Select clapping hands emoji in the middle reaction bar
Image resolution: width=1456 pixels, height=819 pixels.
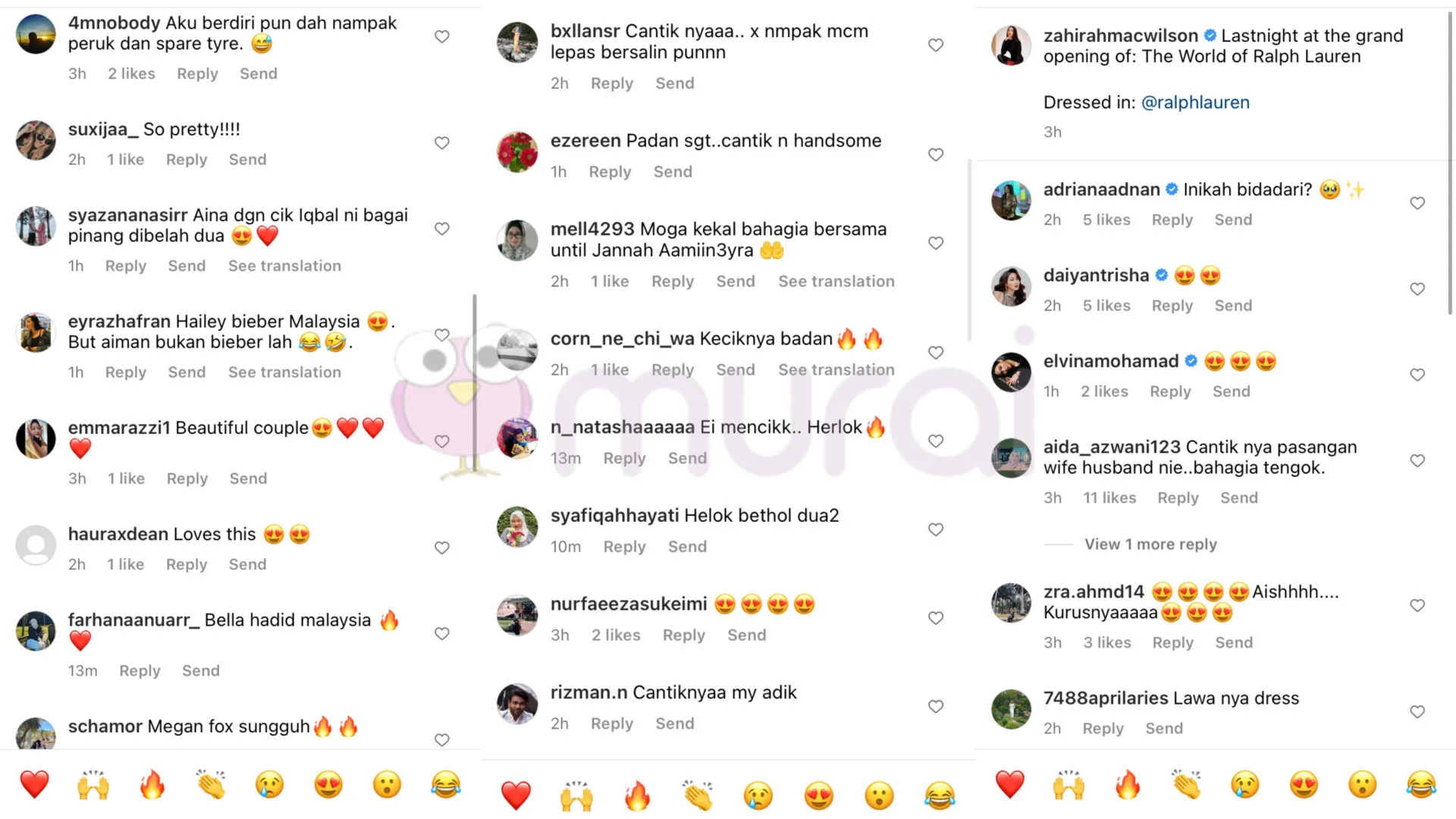[x=697, y=795]
